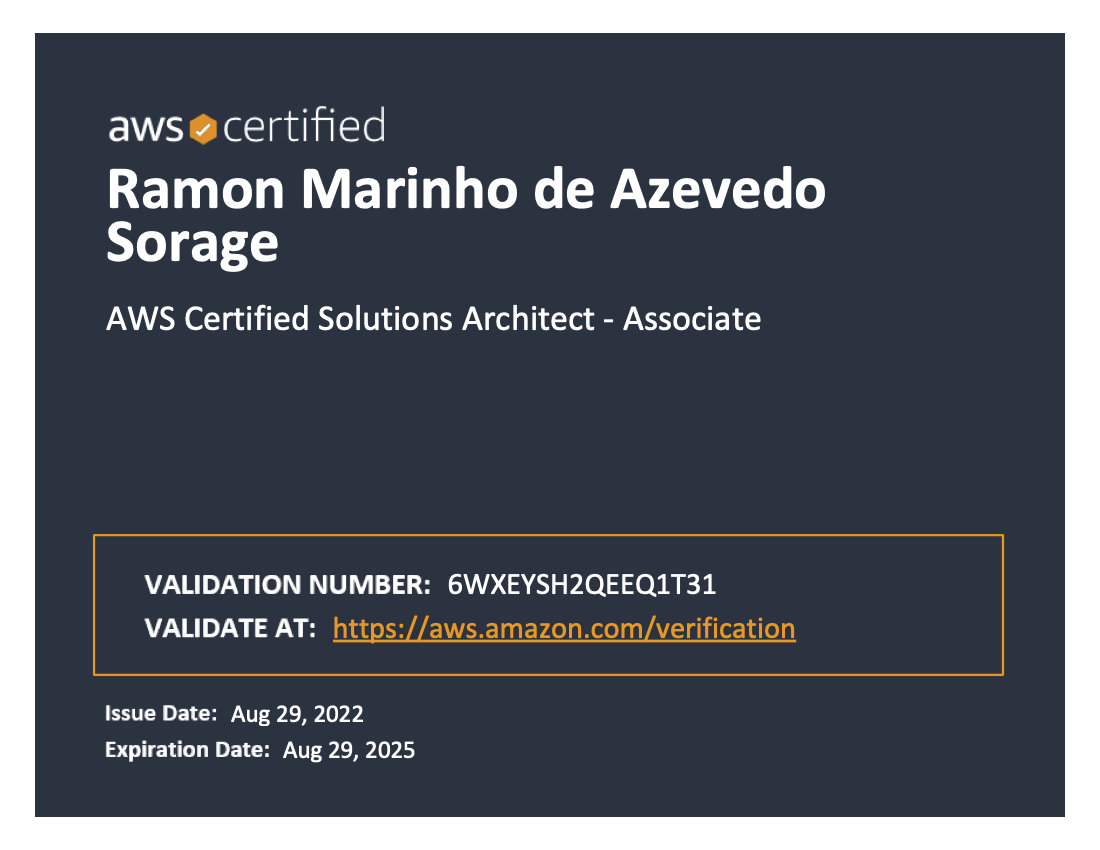Image resolution: width=1100 pixels, height=850 pixels.
Task: Click the word Associate in certification title
Action: coord(692,319)
